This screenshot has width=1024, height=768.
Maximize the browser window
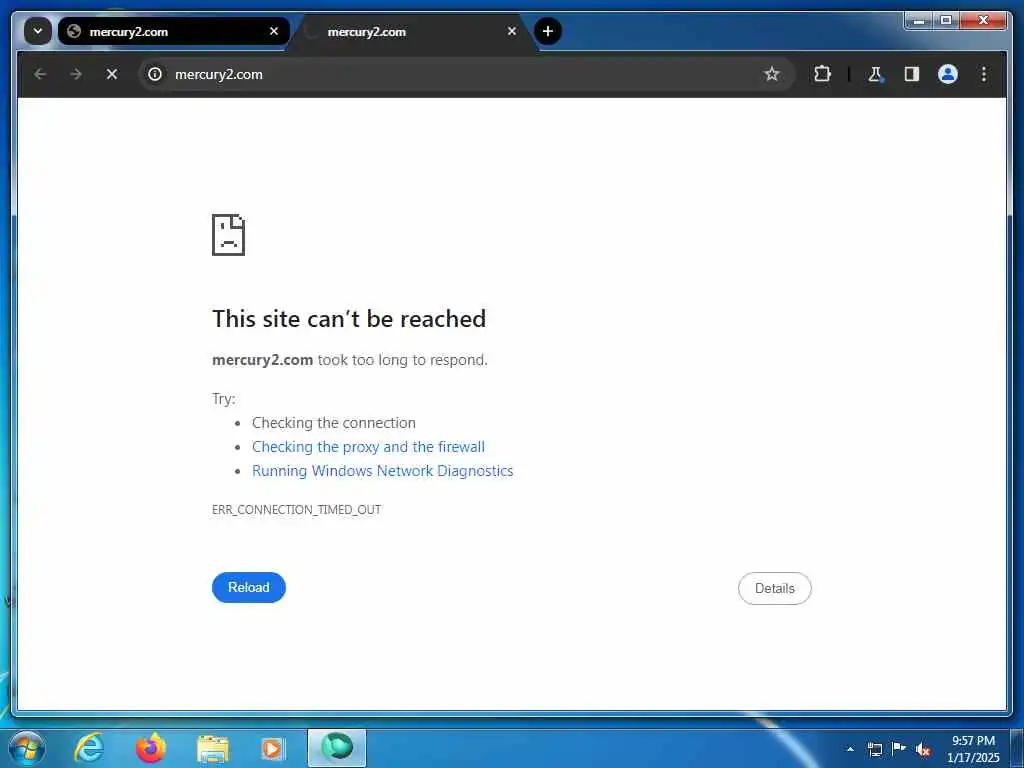pos(945,21)
